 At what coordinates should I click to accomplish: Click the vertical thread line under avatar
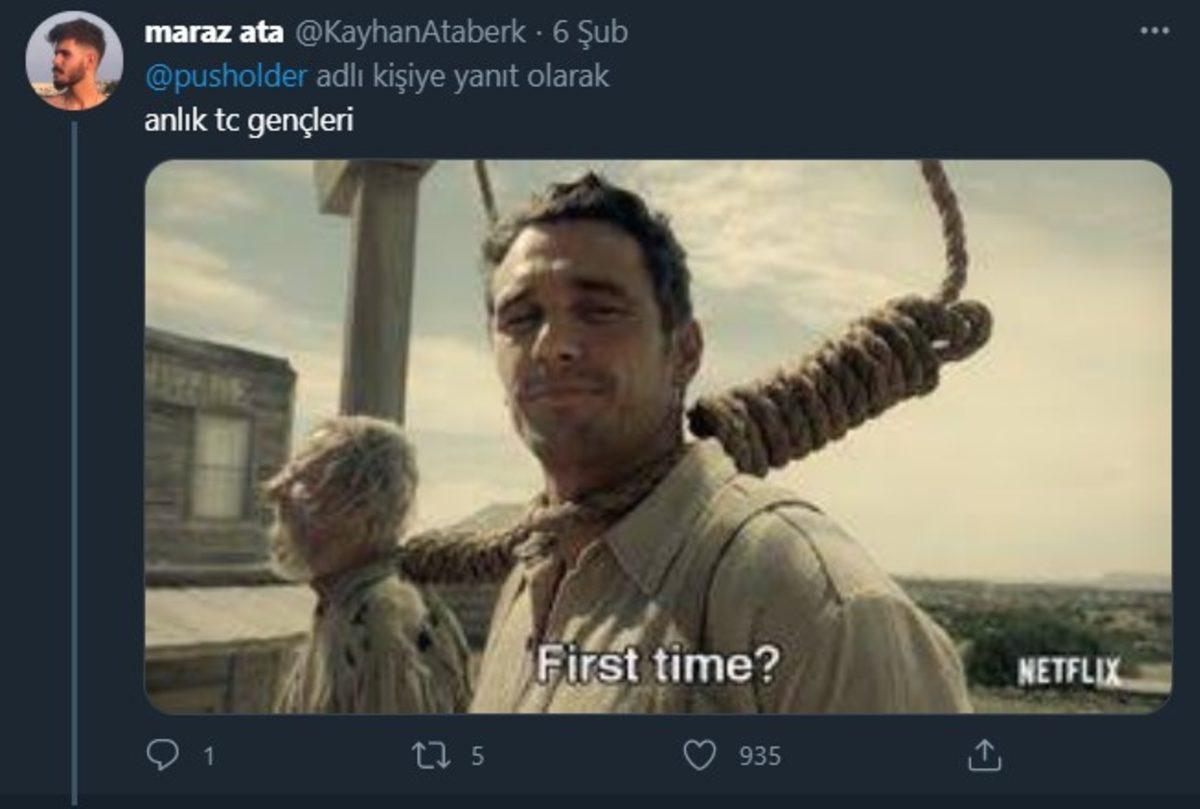coord(74,450)
